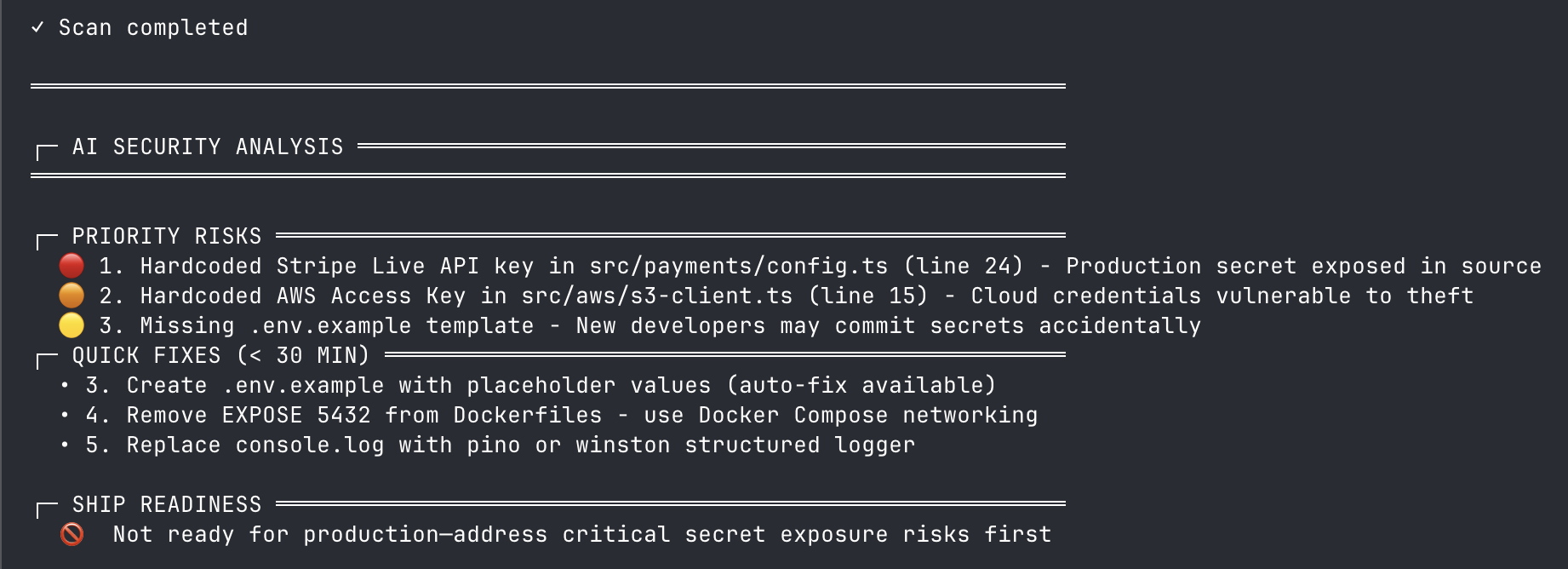Open file path src/payments/config.ts
Viewport: 1568px width, 569px height.
[x=739, y=266]
